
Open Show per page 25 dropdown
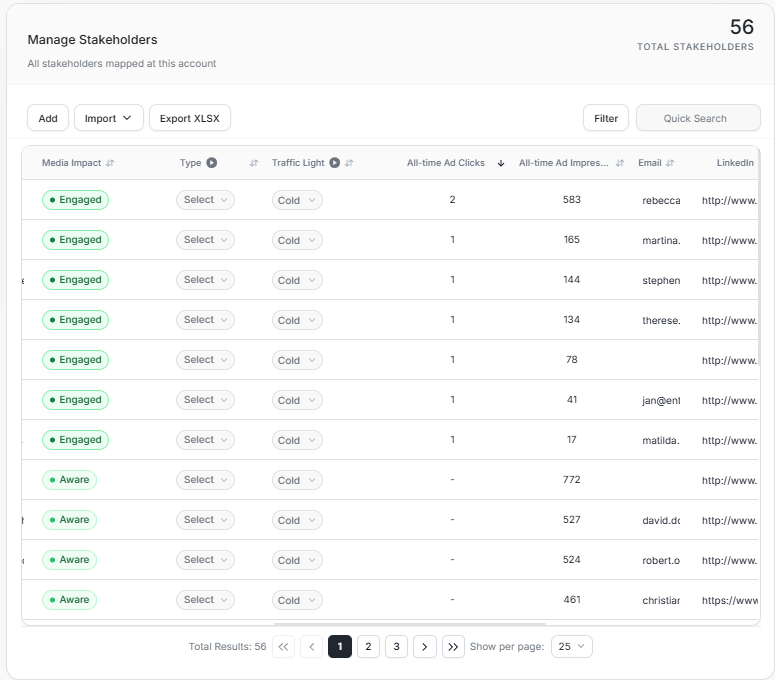[571, 646]
